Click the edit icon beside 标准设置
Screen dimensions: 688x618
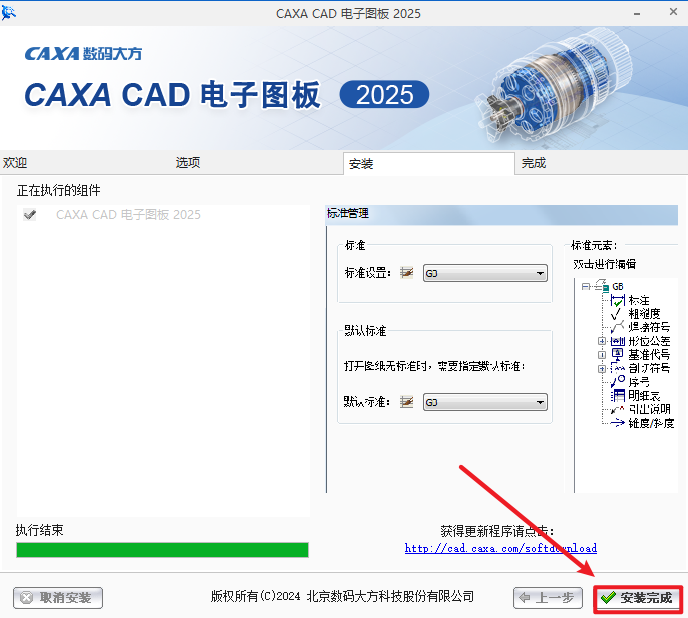tap(407, 273)
